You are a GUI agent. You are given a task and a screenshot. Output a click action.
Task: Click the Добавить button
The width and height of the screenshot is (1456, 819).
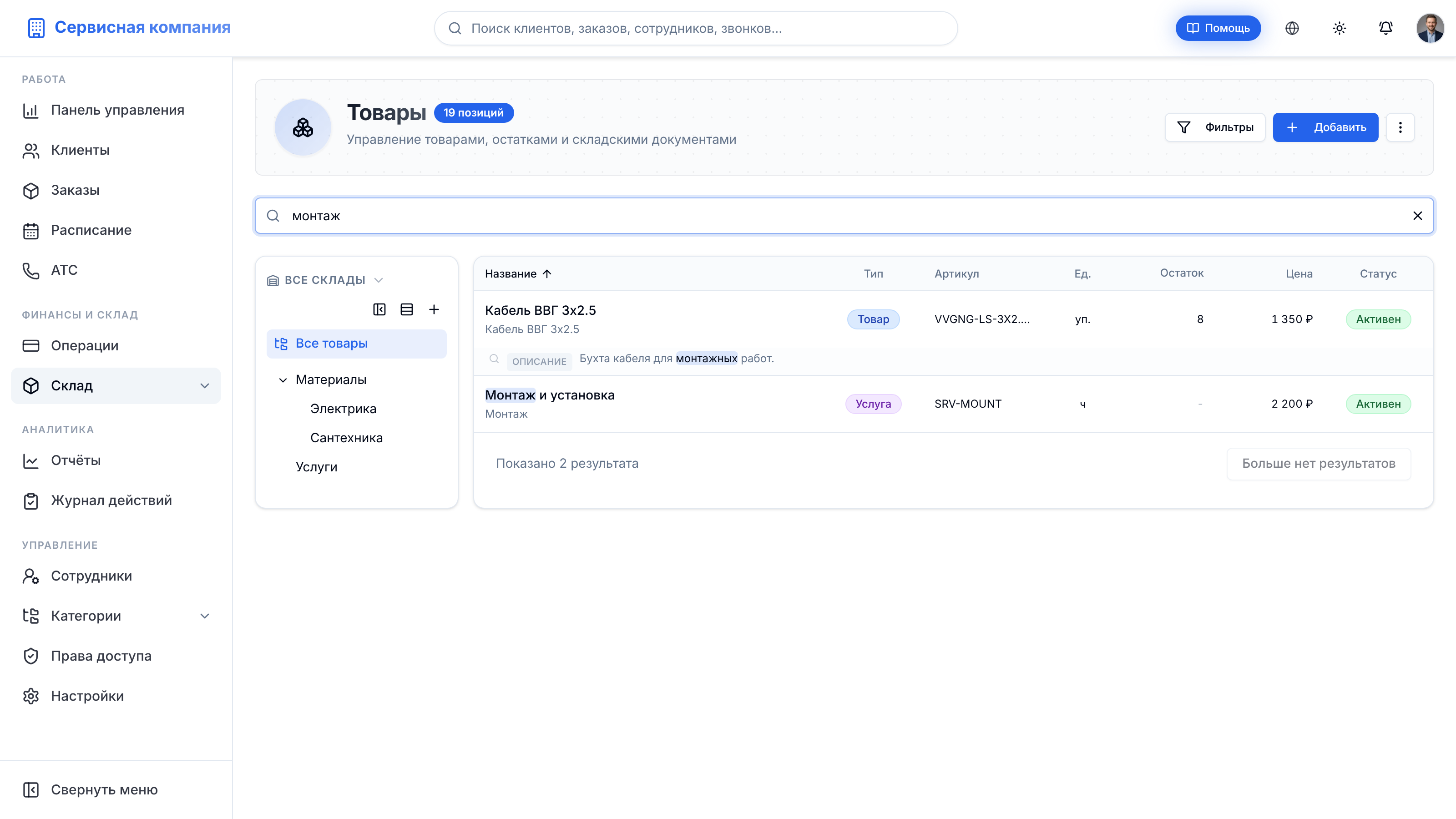coord(1325,127)
